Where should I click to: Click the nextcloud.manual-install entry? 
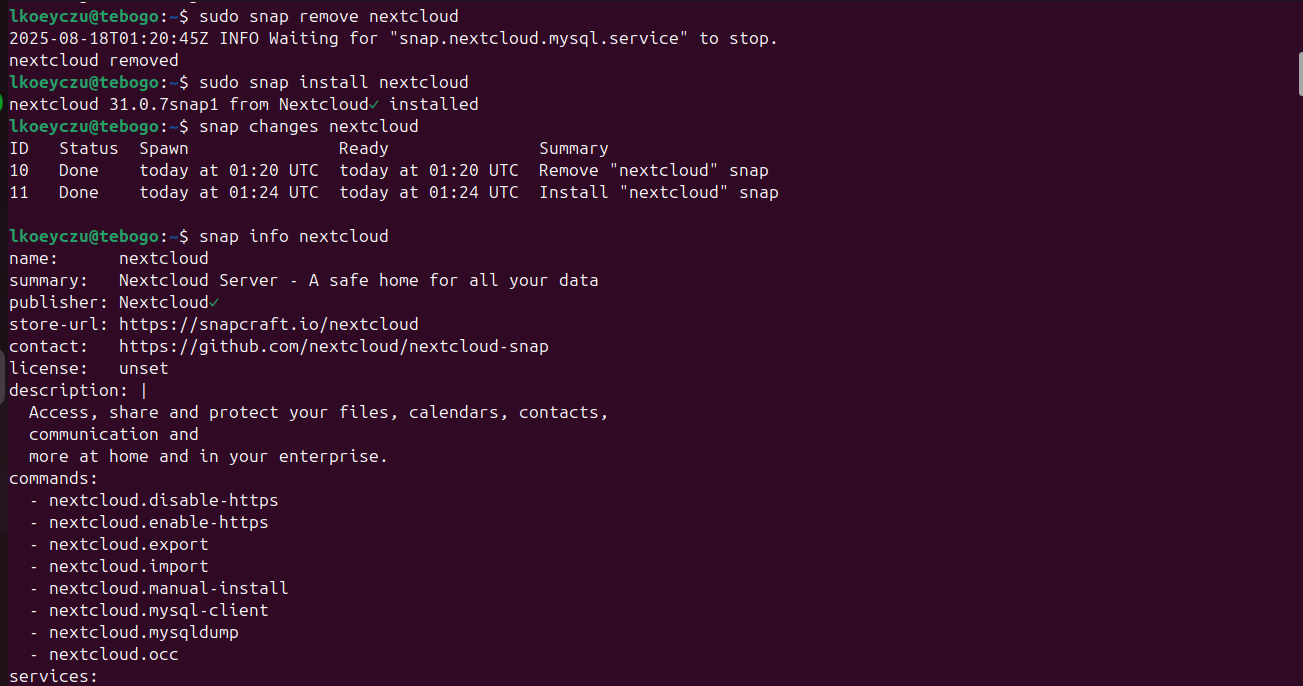(169, 588)
